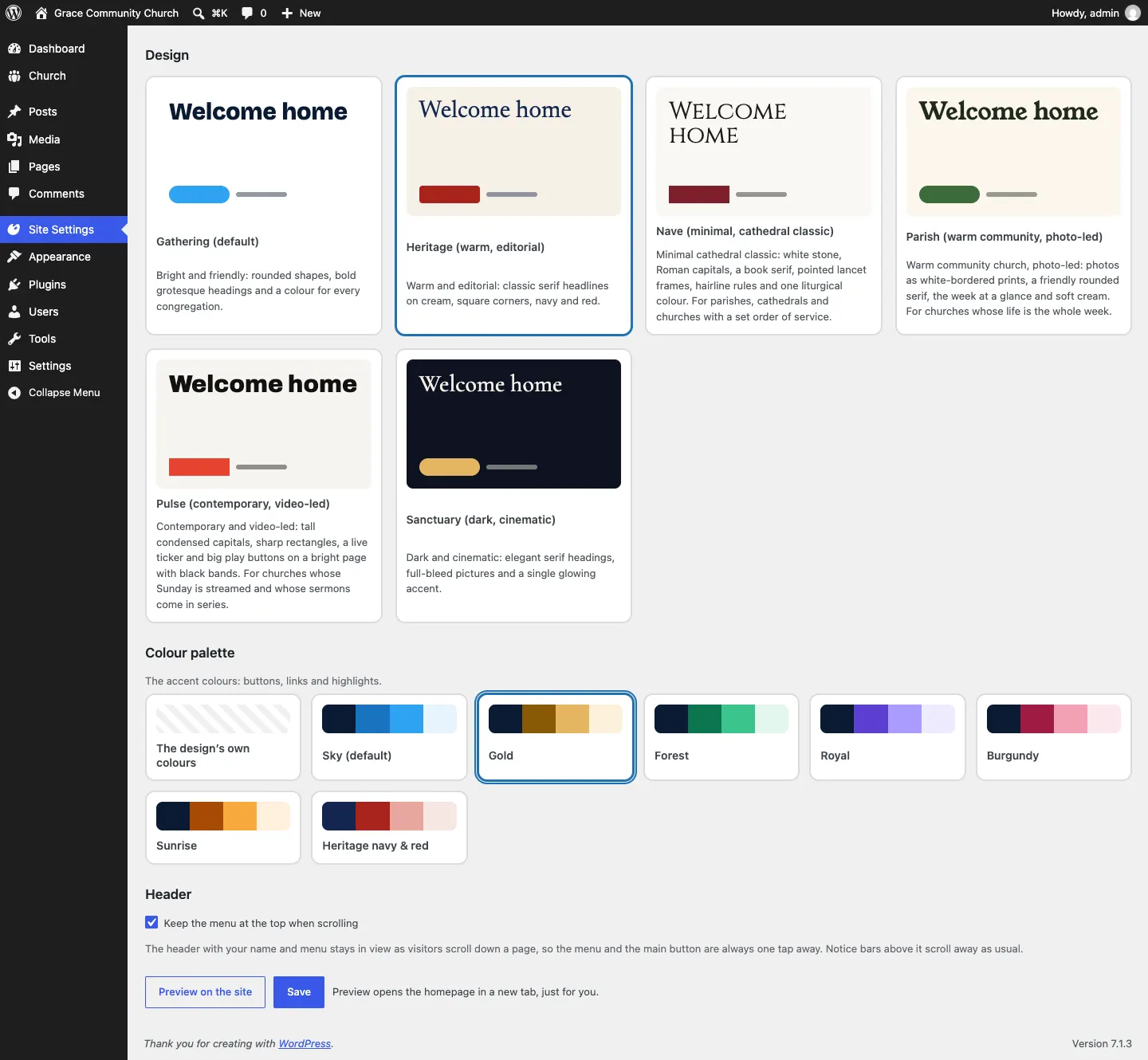The image size is (1148, 1060).
Task: Click the Comments speech bubble sidebar icon
Action: 14,194
